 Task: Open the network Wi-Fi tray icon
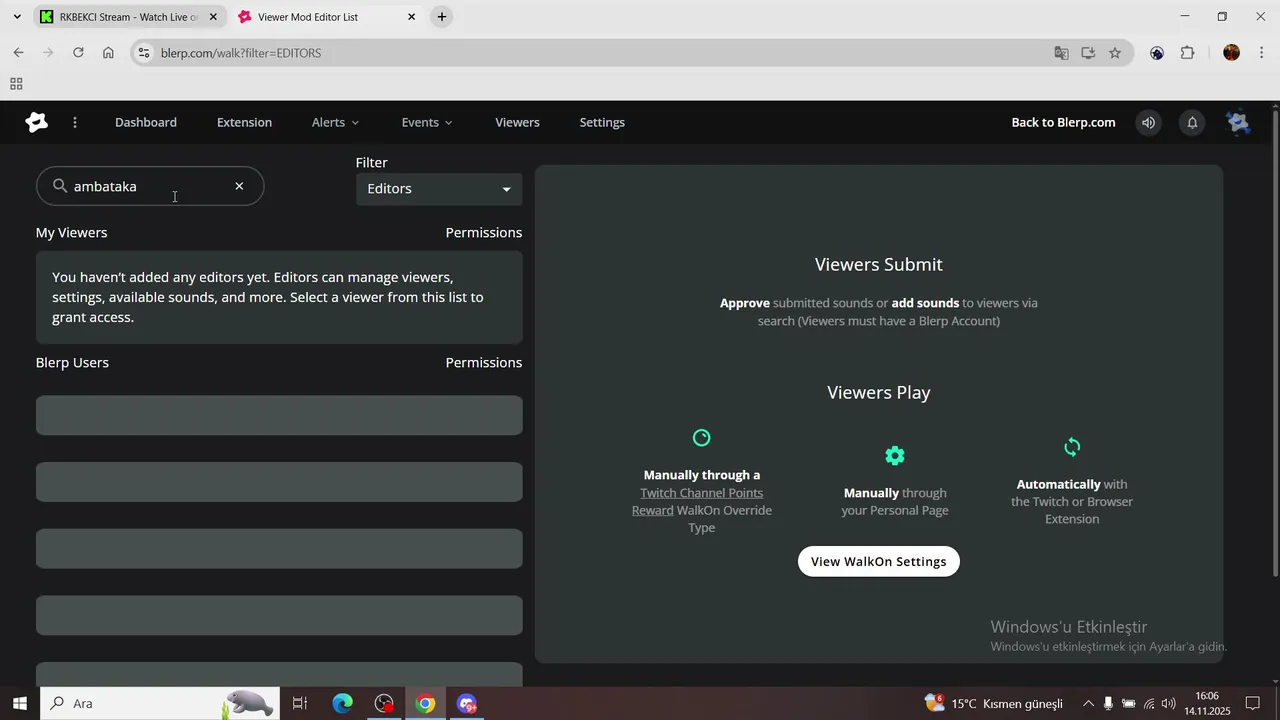(1149, 704)
